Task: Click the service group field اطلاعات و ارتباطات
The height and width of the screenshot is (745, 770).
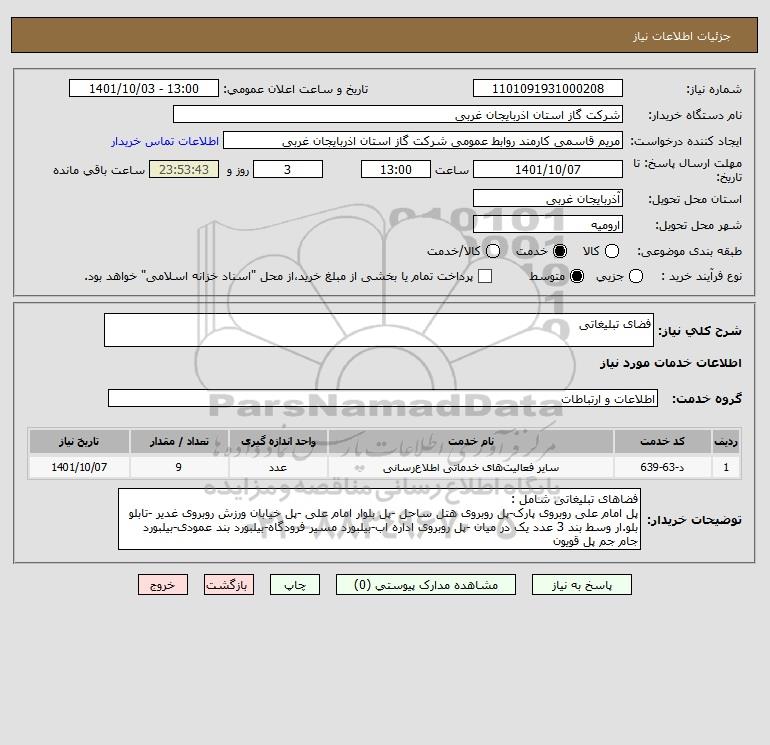Action: 383,398
